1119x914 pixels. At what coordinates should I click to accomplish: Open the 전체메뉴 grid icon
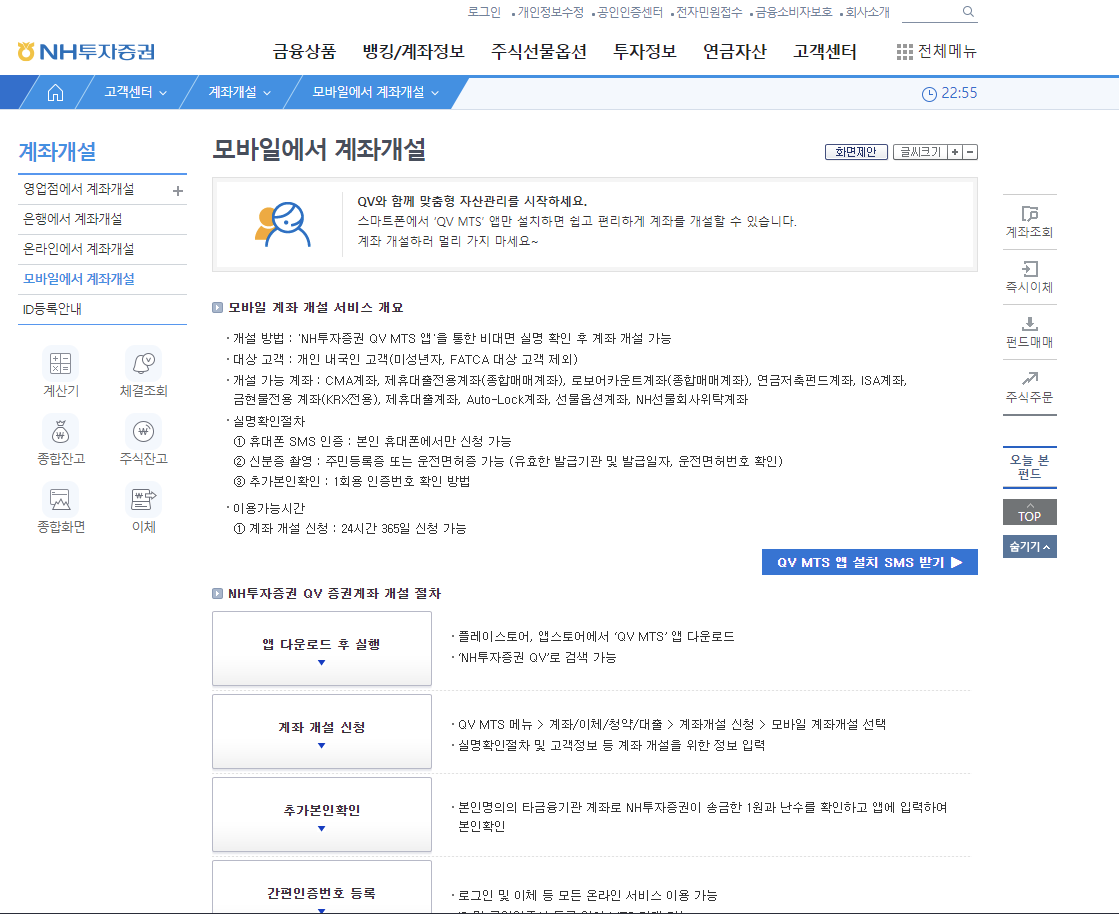[904, 51]
